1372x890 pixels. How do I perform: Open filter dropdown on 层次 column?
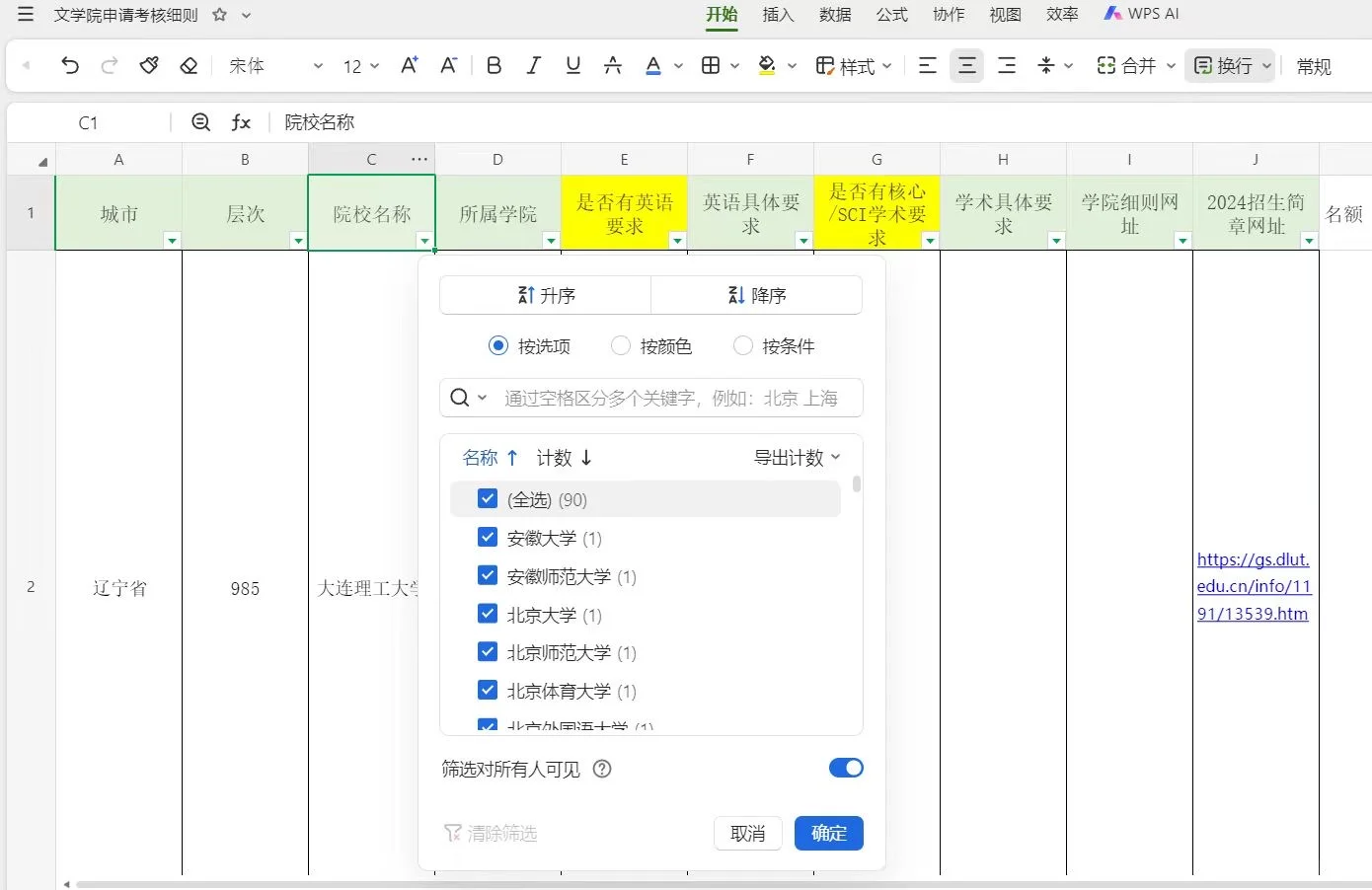coord(298,241)
